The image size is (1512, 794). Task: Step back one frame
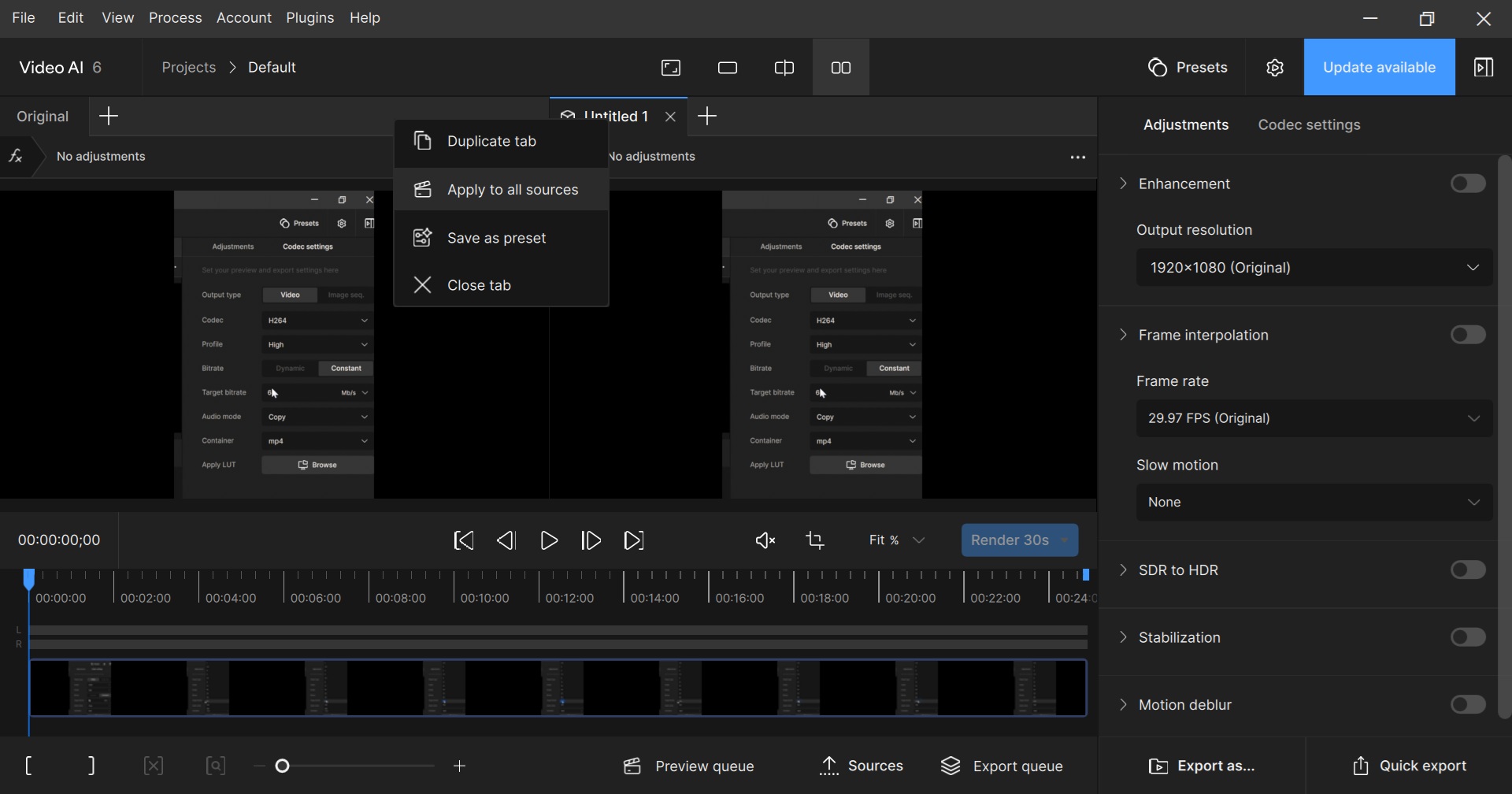point(506,540)
